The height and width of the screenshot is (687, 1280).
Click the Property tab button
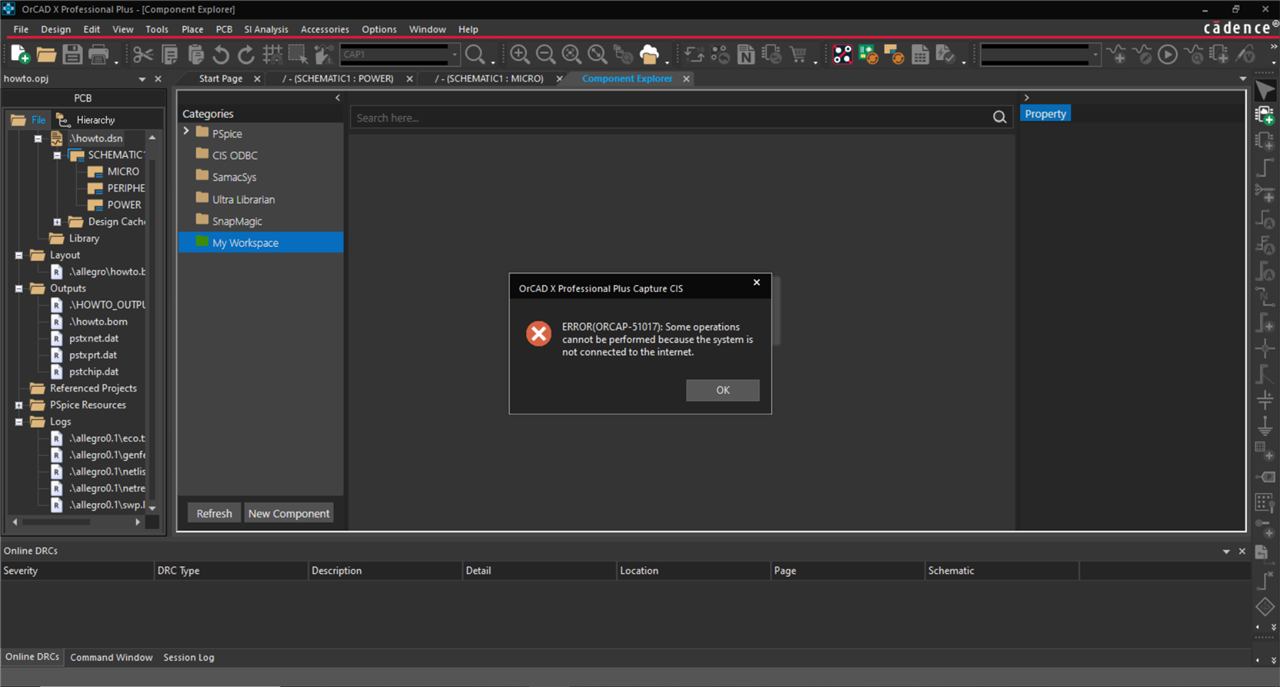pyautogui.click(x=1046, y=114)
